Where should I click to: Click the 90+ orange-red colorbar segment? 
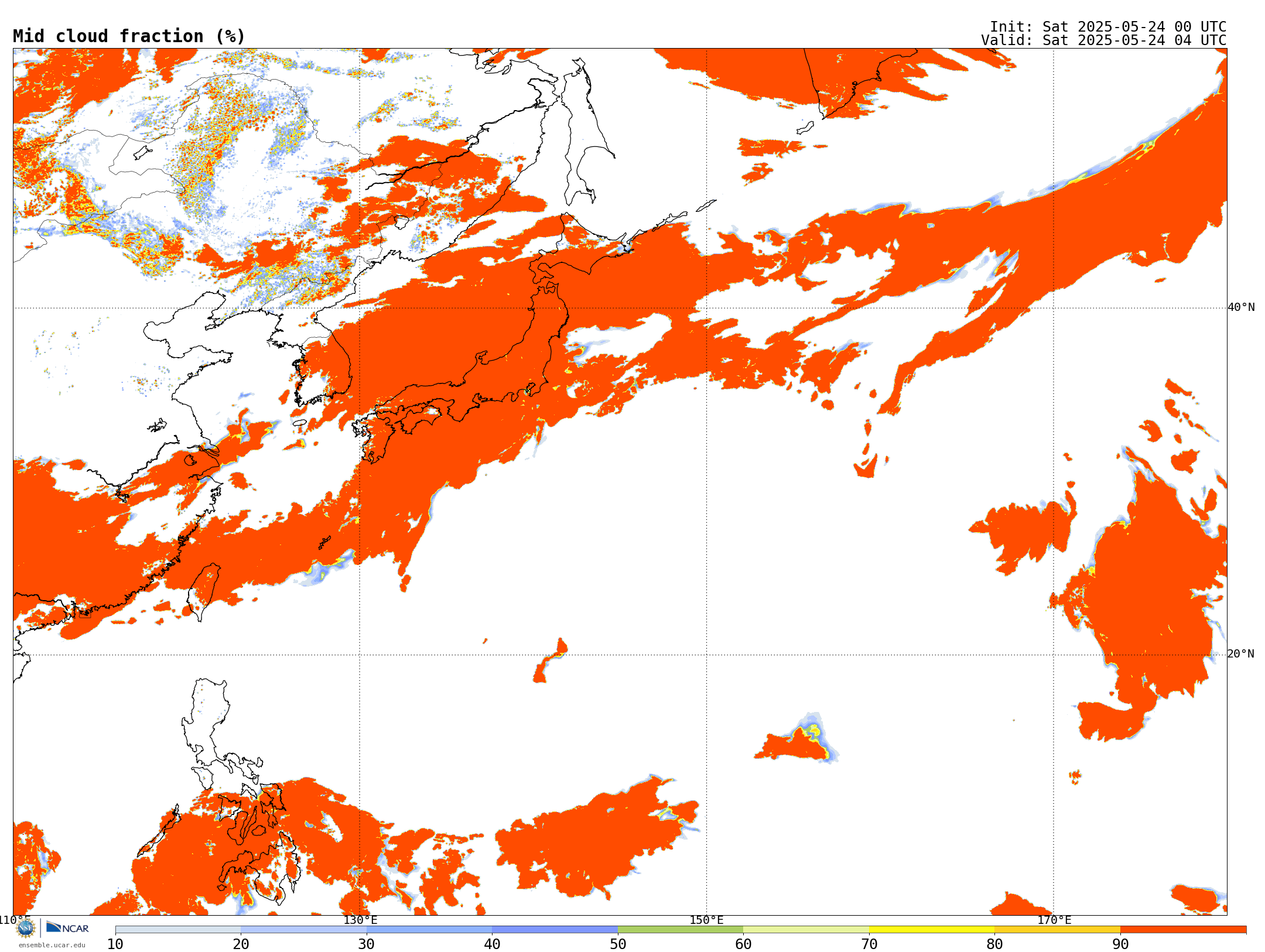point(1183,930)
